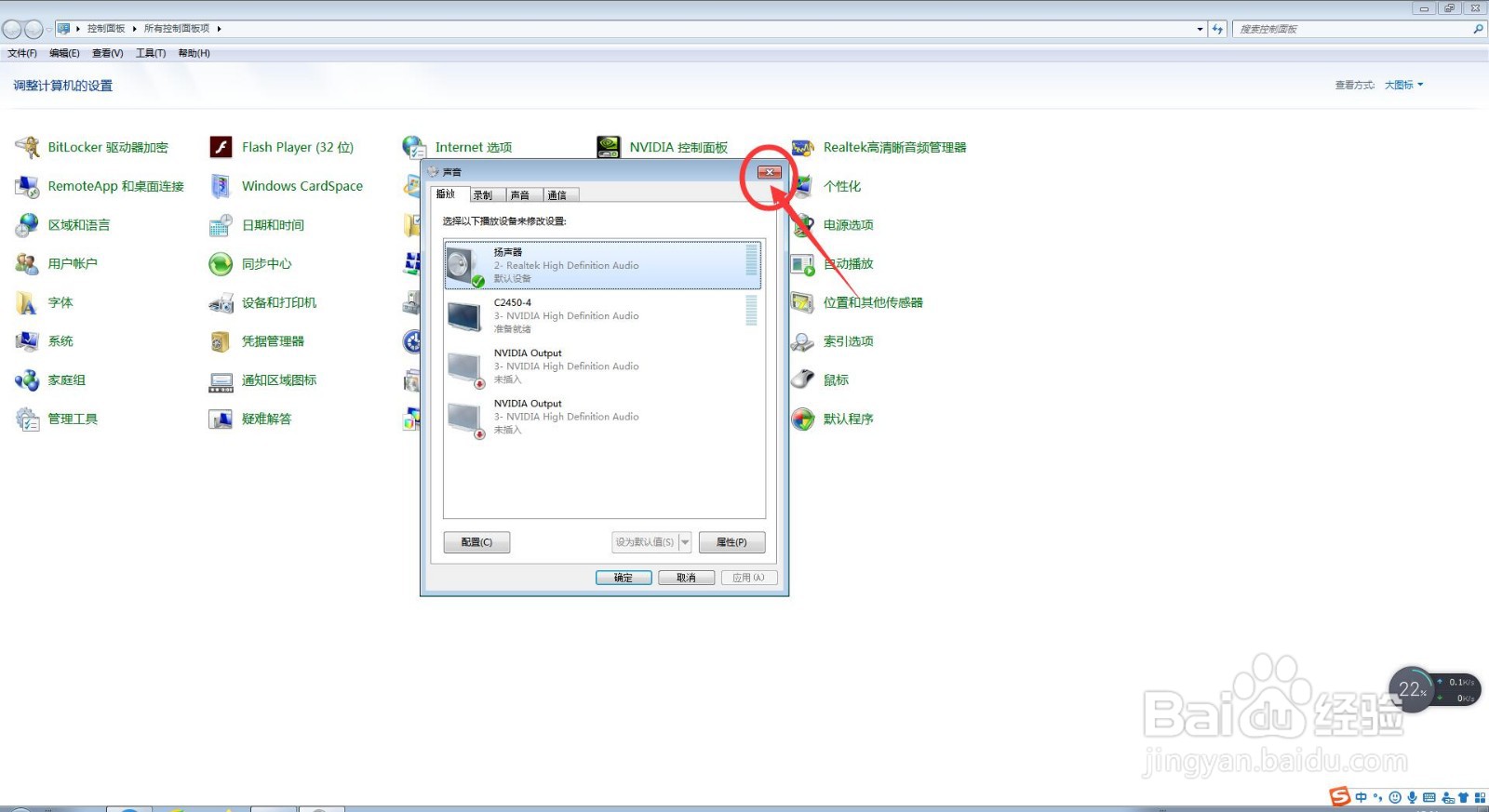Click 取消 to dismiss sound dialog

[x=686, y=578]
